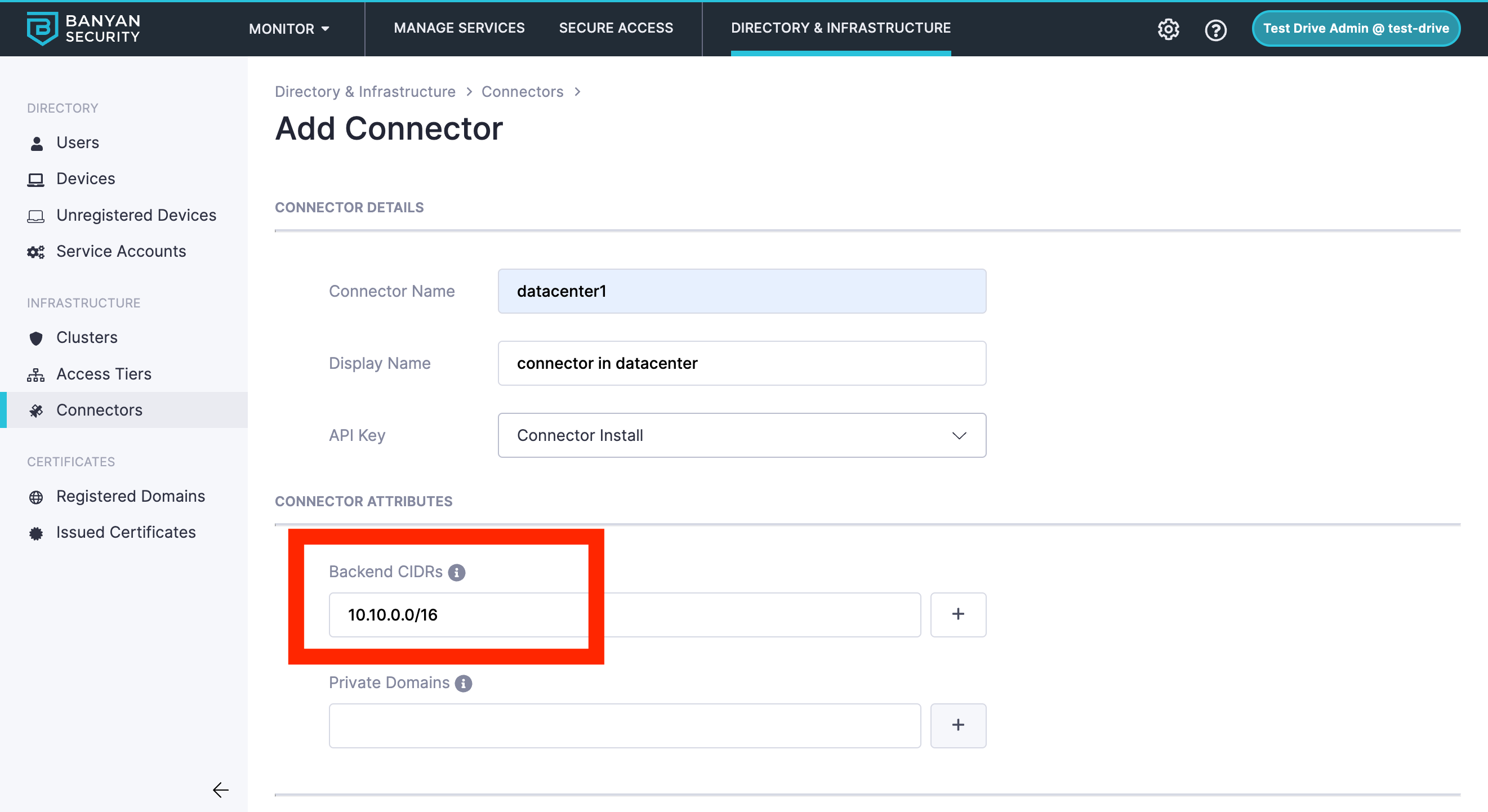
Task: Click the Issued Certificates badge icon
Action: pyautogui.click(x=36, y=533)
